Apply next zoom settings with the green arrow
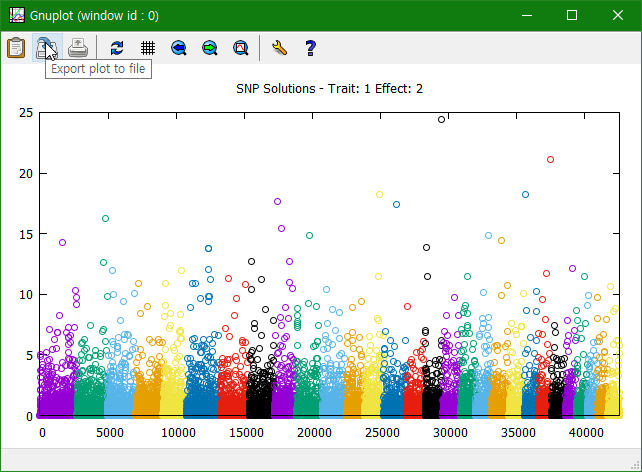The image size is (642, 472). tap(210, 48)
